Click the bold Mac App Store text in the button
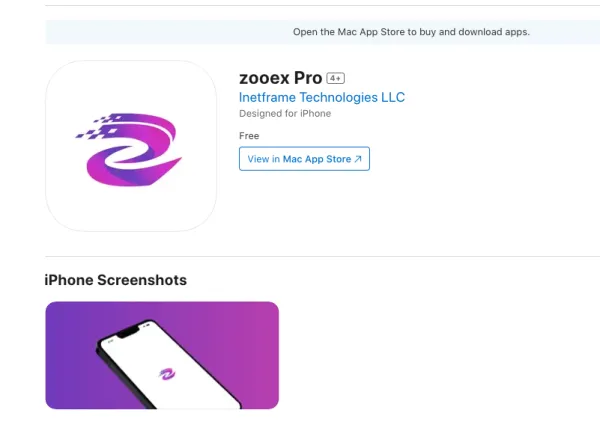The image size is (600, 422). pyautogui.click(x=316, y=159)
